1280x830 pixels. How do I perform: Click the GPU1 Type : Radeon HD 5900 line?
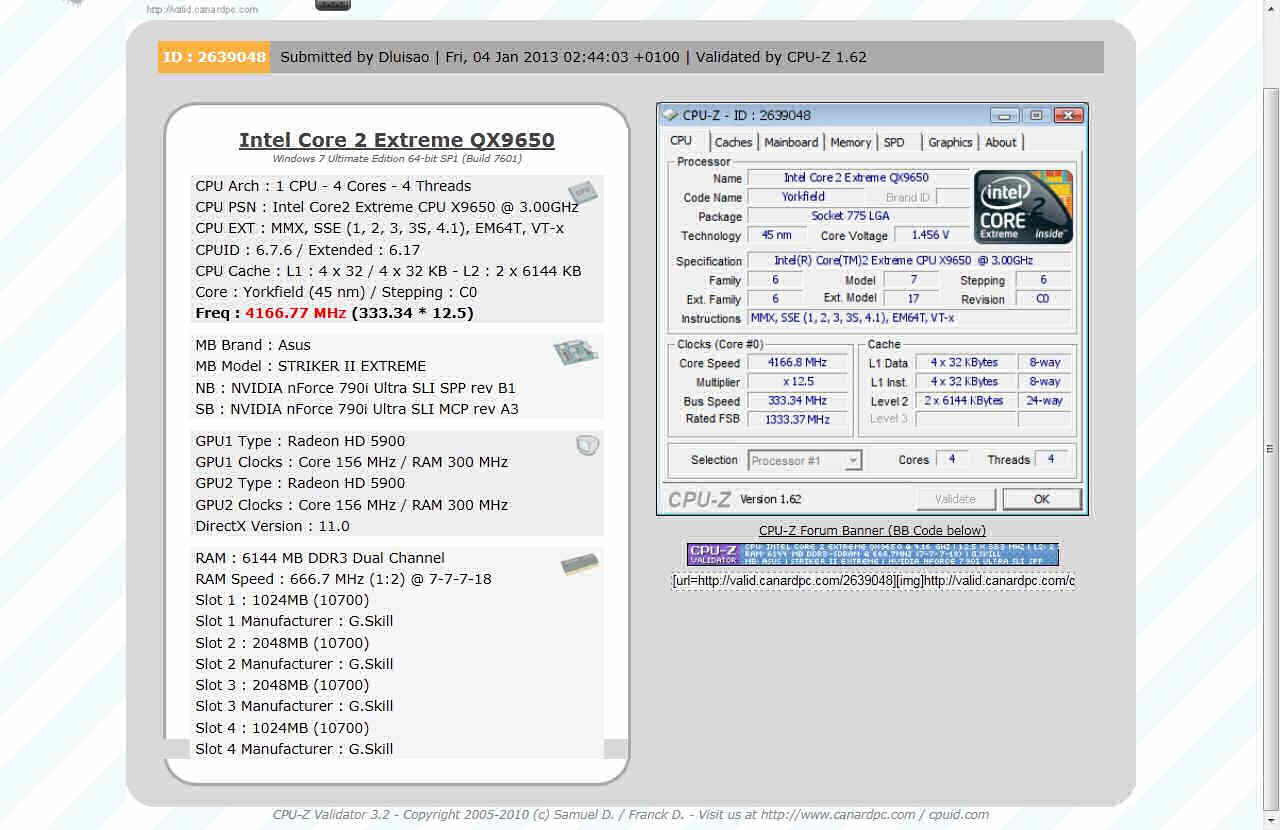tap(300, 441)
